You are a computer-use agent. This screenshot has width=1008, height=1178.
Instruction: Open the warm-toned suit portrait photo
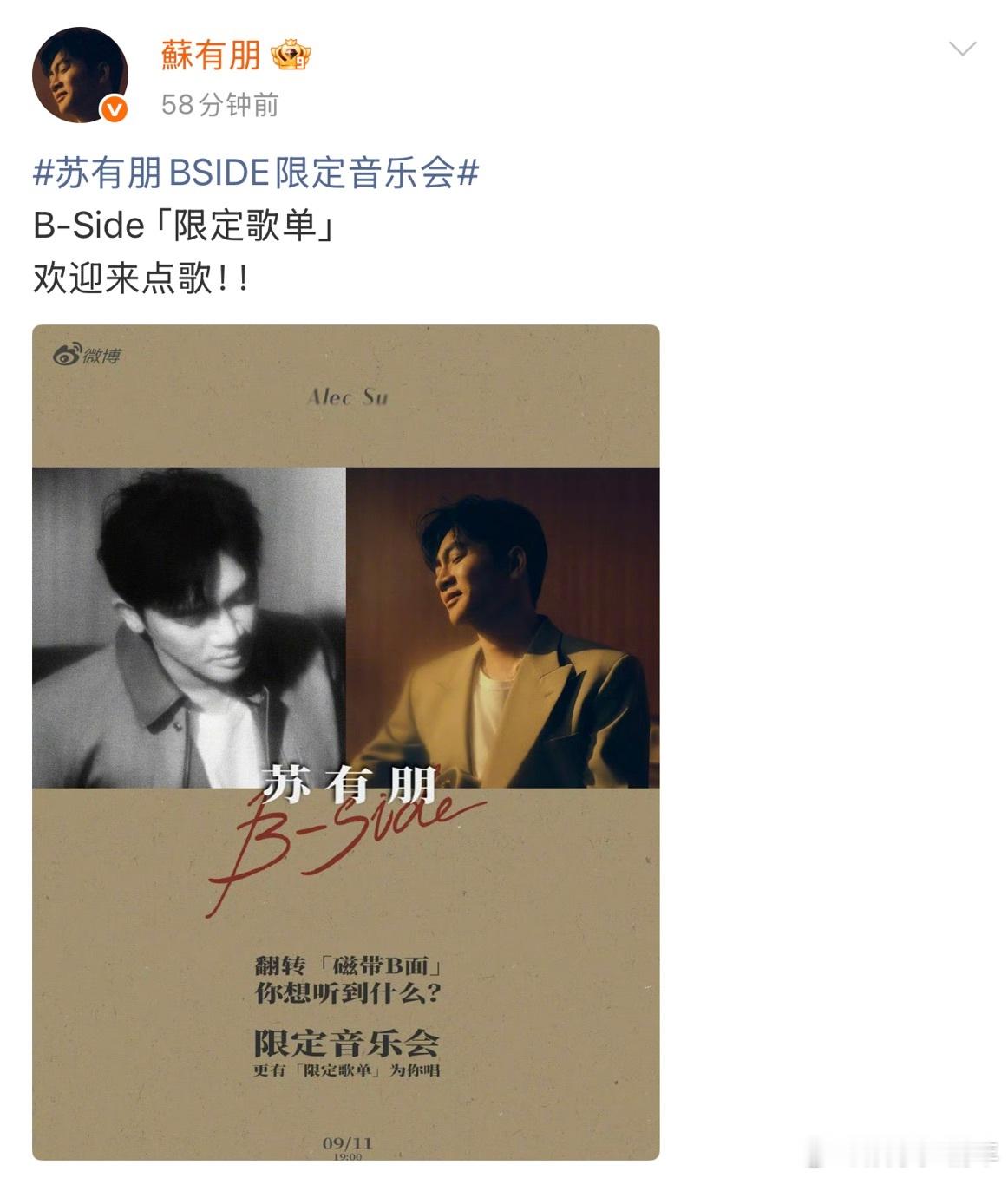(x=502, y=627)
